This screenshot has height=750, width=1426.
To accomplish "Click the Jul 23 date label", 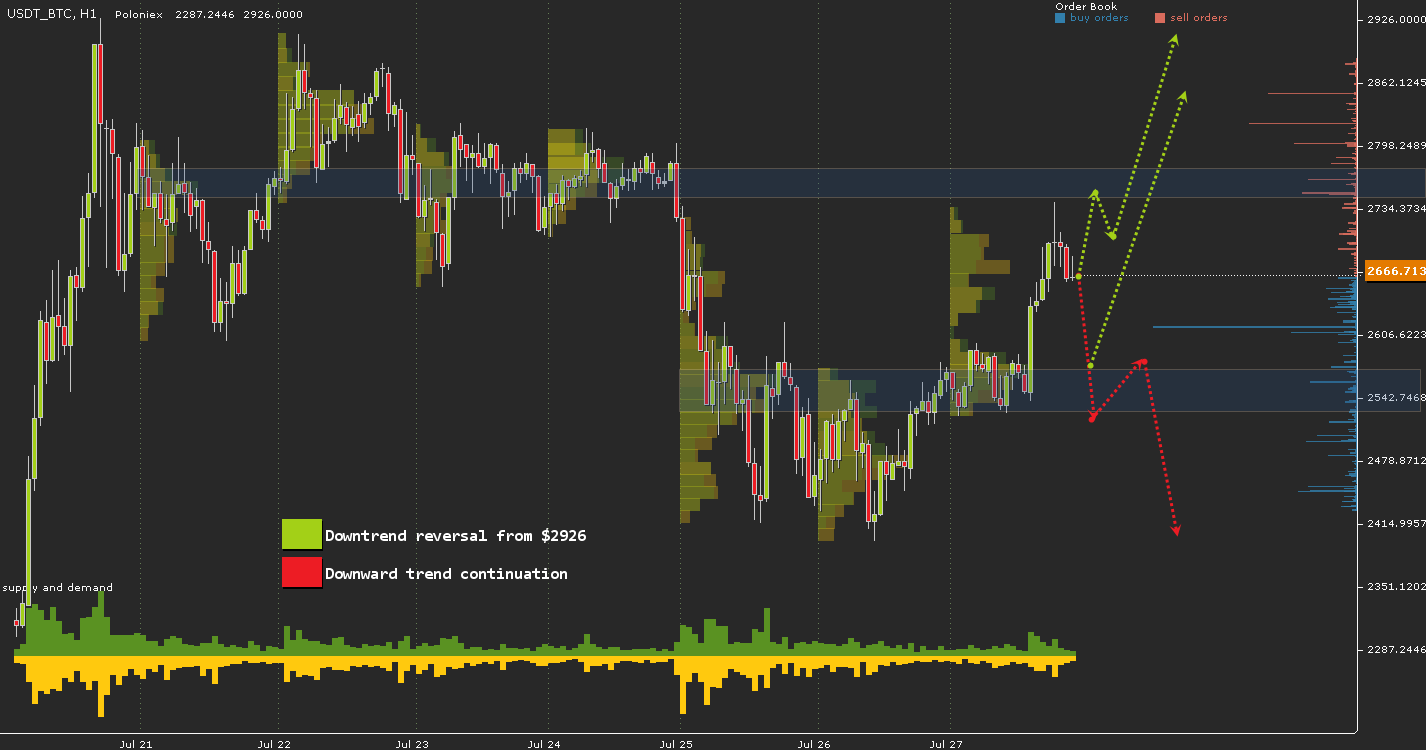I will (x=412, y=744).
